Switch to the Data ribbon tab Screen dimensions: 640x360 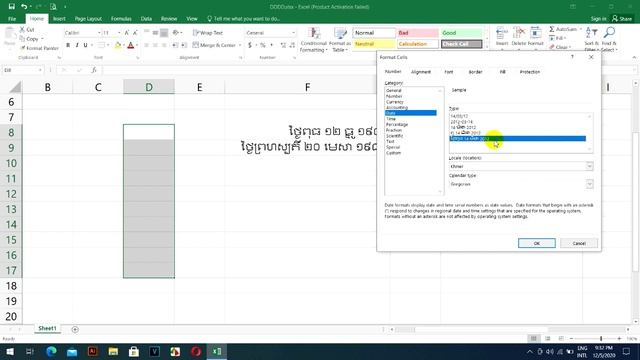coord(146,19)
